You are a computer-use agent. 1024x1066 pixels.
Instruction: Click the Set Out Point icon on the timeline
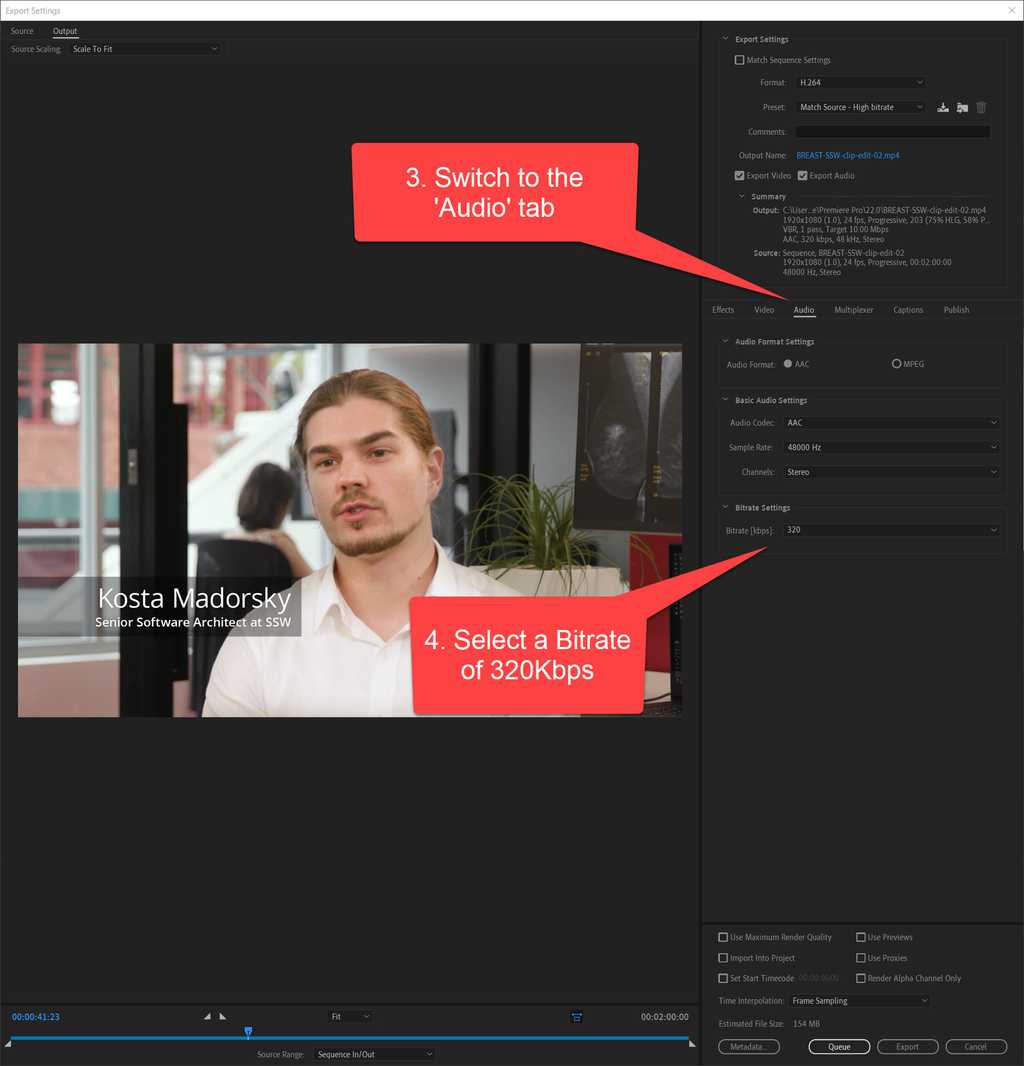(222, 1017)
